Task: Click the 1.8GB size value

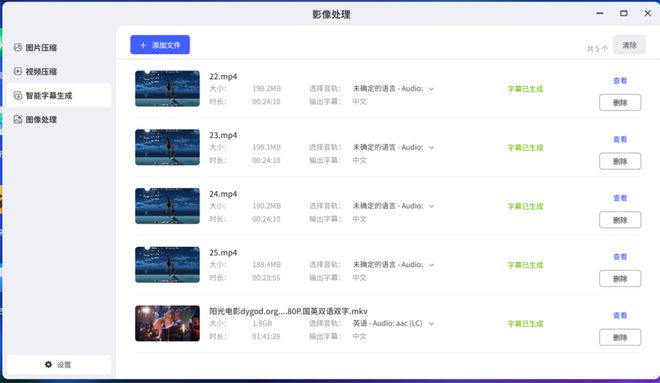Action: (262, 323)
